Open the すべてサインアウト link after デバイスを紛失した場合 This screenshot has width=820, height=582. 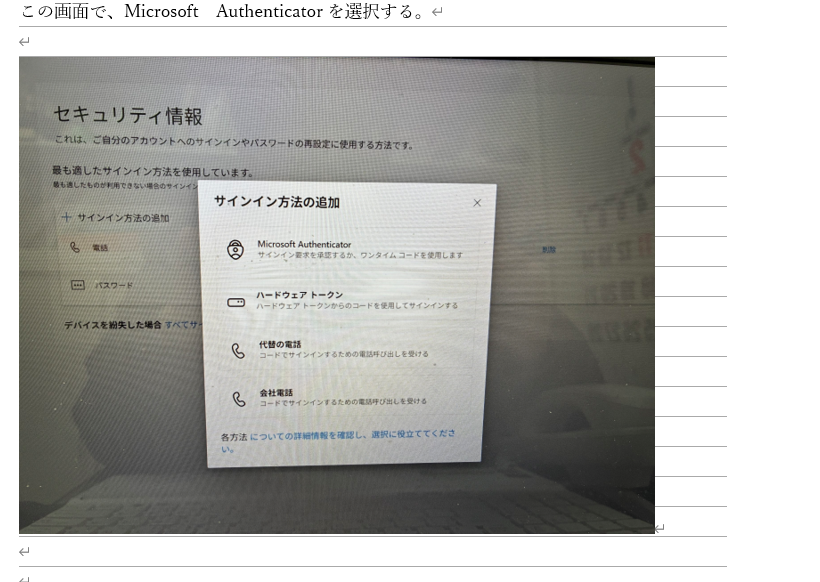[181, 325]
